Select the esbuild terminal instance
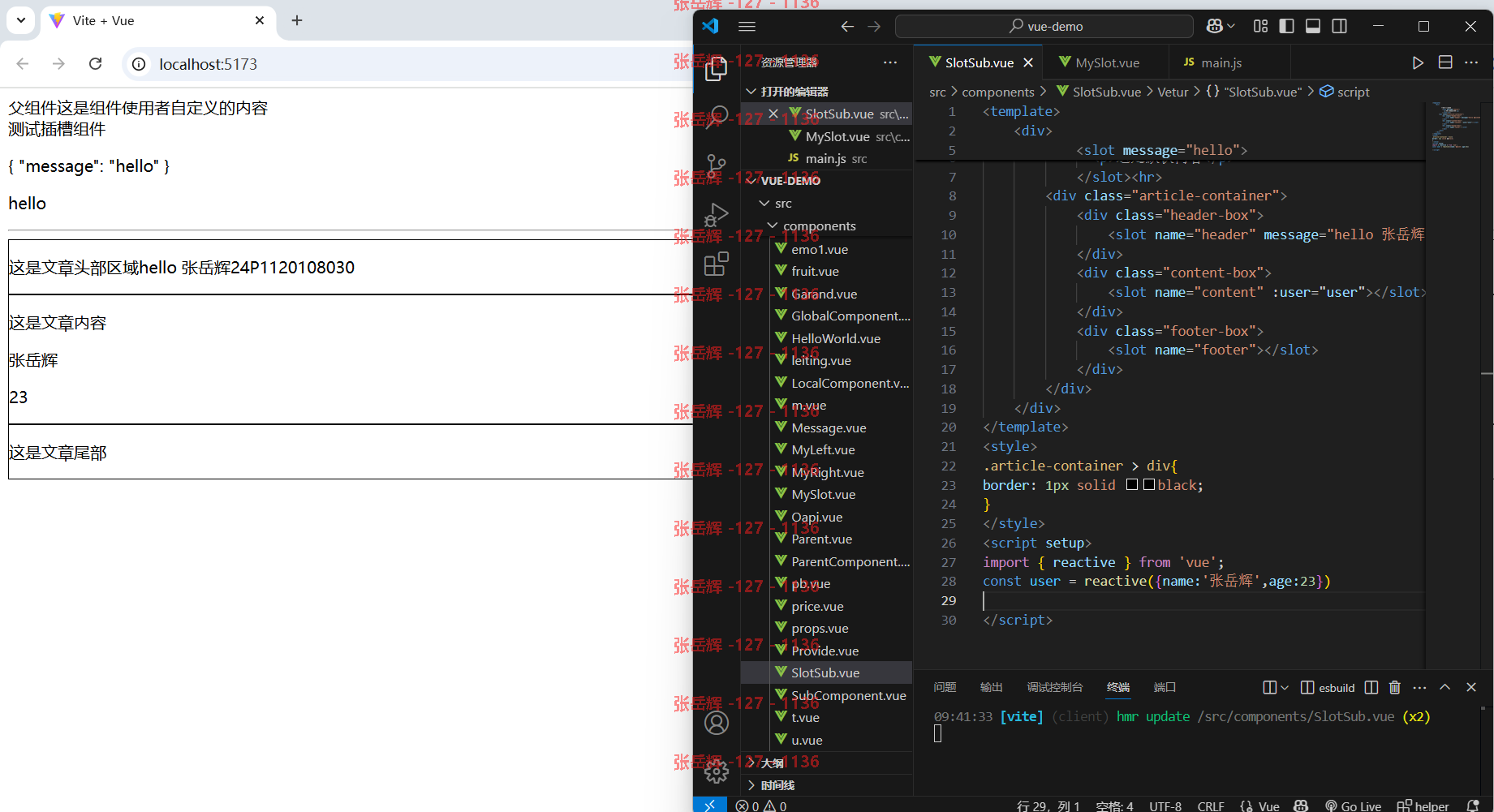 coord(1328,687)
